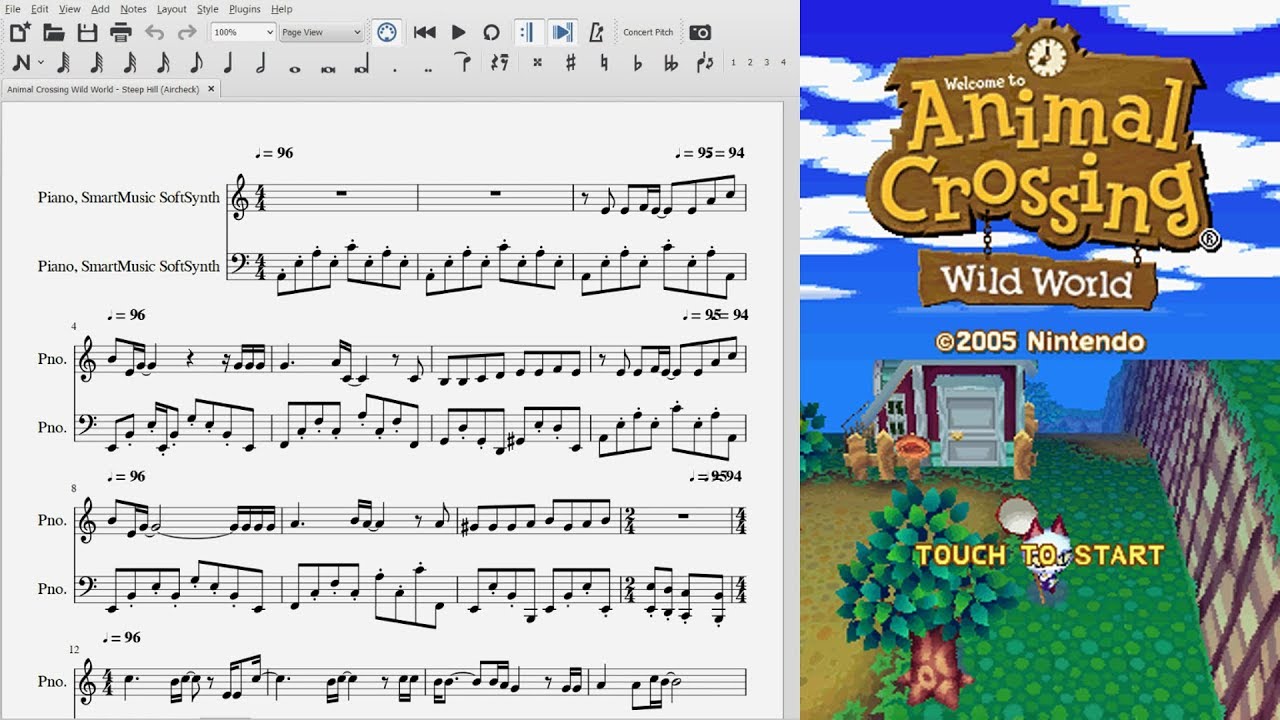Close the Steep Hill score tab
Screen dimensions: 1280x720
click(x=211, y=89)
